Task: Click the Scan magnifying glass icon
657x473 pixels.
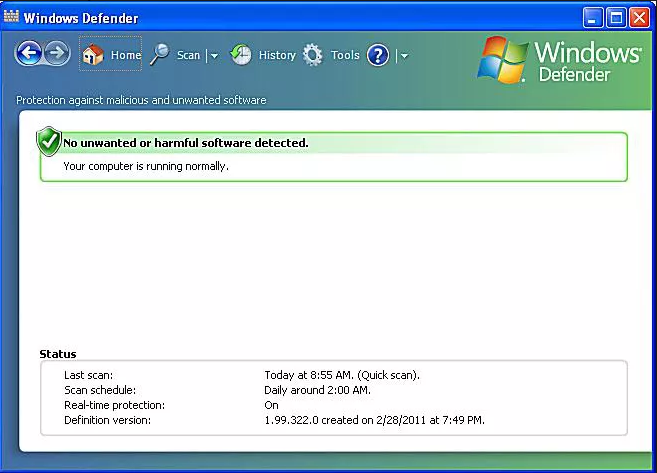Action: click(x=159, y=54)
